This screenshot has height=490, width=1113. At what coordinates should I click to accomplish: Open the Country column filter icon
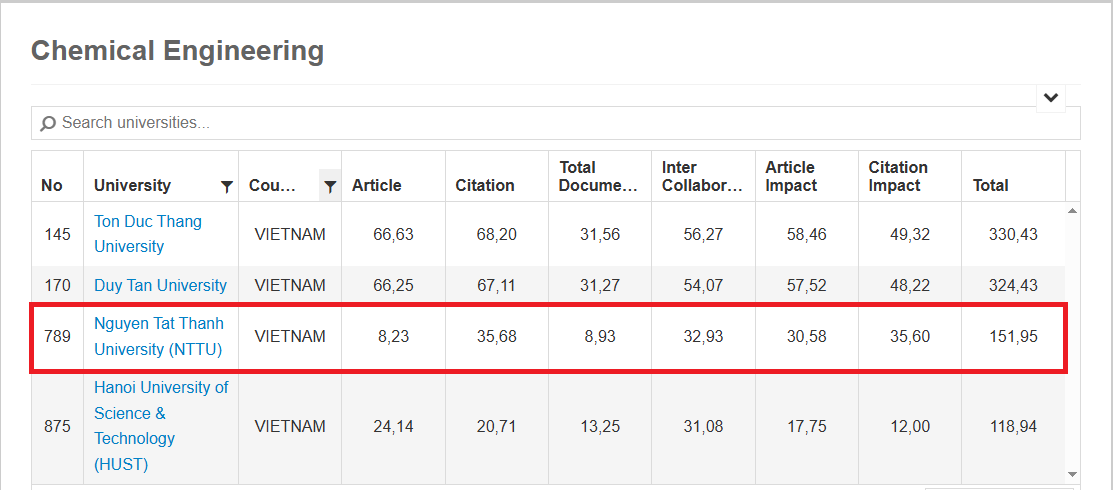[330, 186]
